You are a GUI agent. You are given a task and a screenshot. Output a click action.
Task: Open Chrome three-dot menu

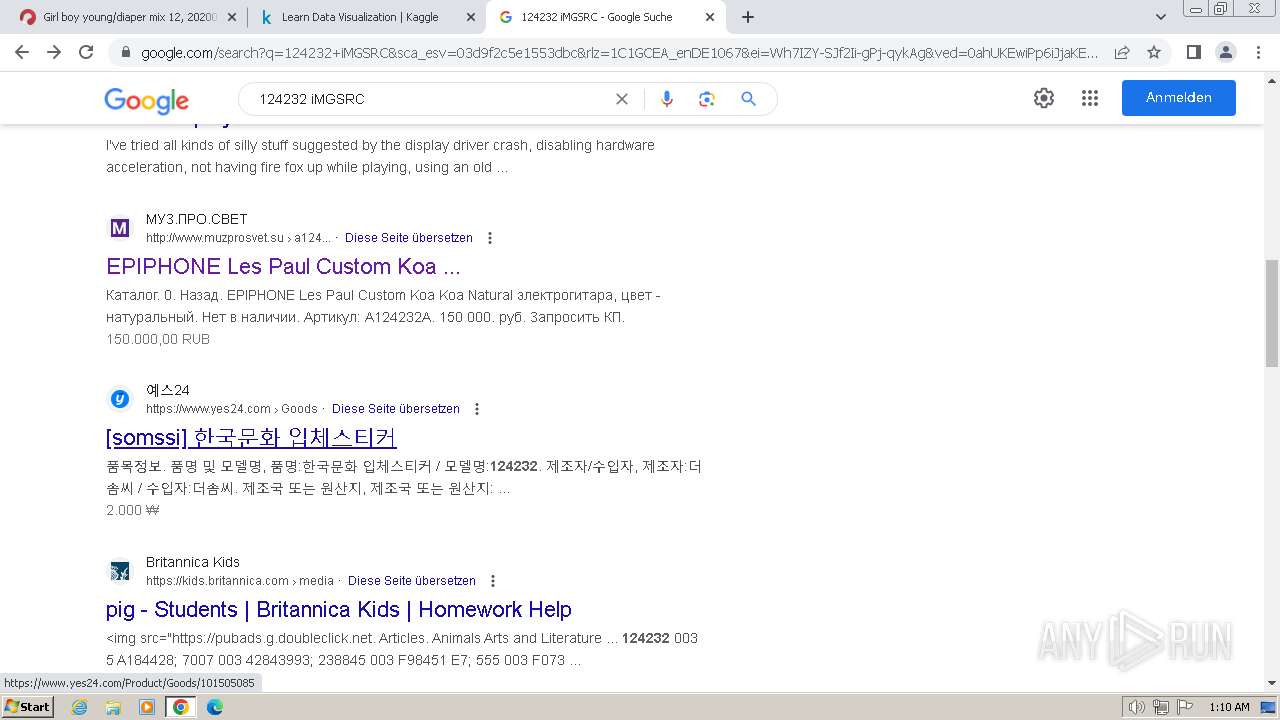1258,52
